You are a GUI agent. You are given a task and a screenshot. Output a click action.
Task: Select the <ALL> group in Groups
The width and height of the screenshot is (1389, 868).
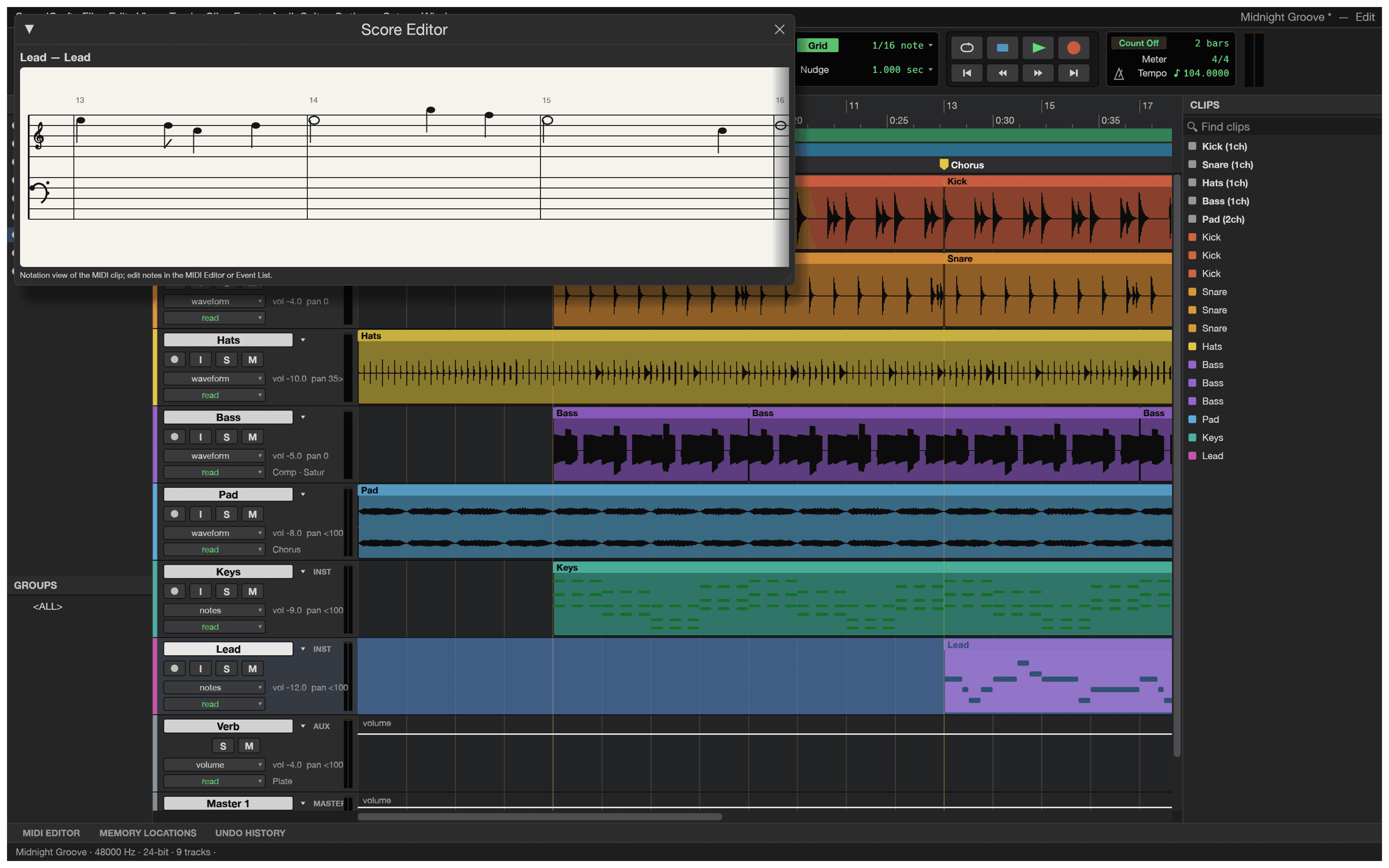pyautogui.click(x=47, y=606)
